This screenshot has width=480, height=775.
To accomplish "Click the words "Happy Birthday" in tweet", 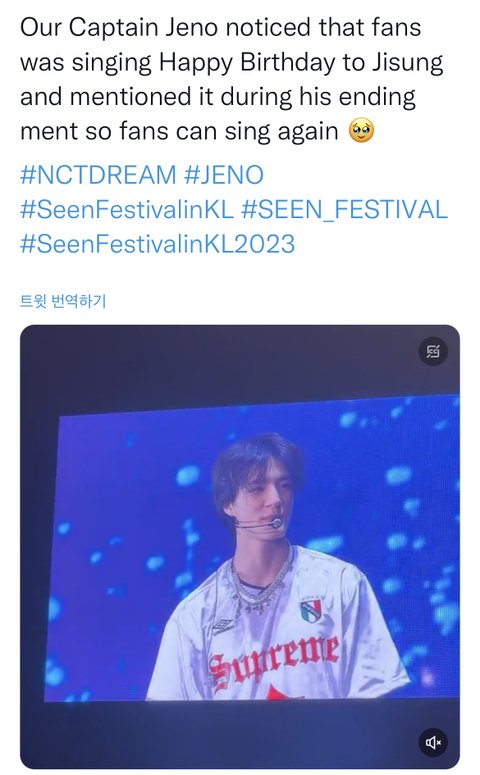I will [x=247, y=63].
